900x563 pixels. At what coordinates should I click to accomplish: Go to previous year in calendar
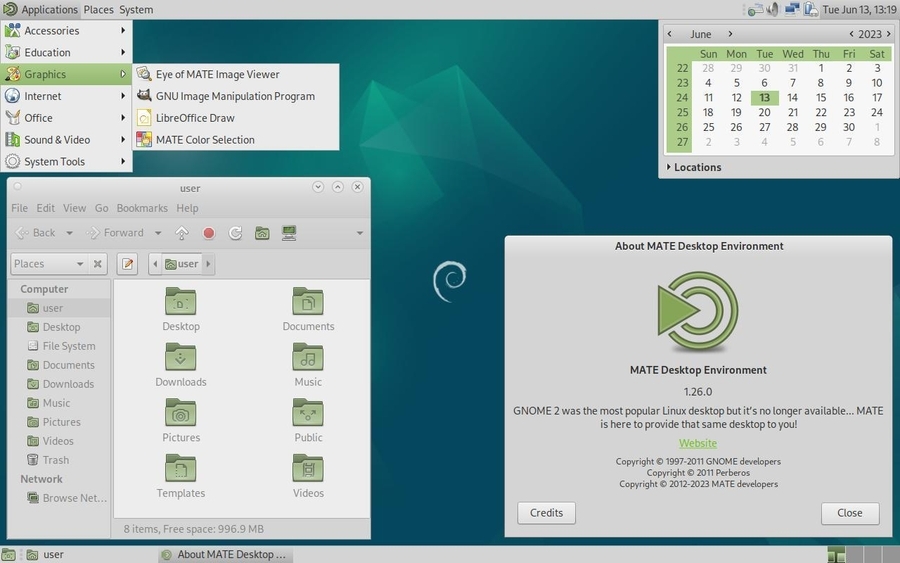pos(851,34)
